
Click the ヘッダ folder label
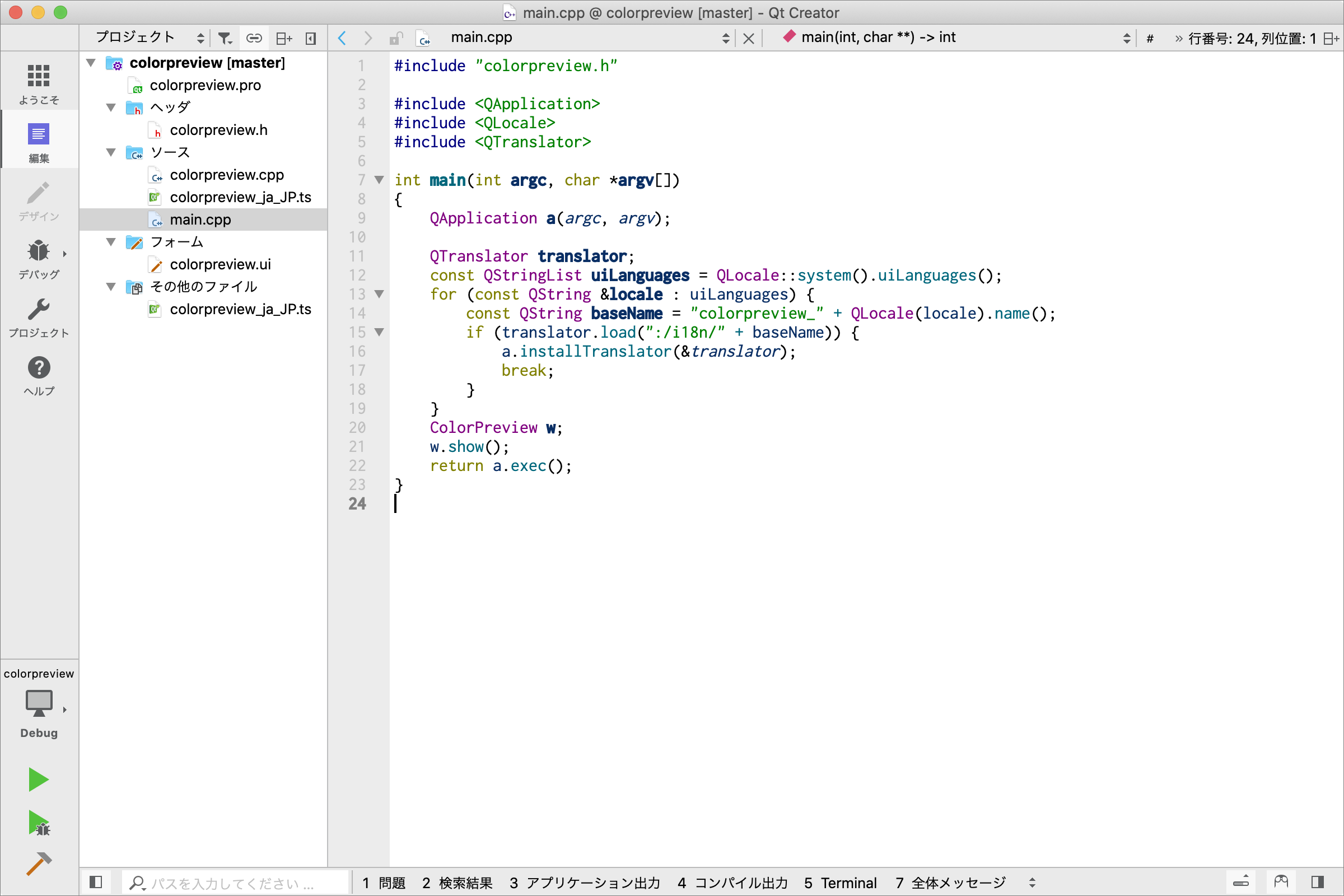170,108
